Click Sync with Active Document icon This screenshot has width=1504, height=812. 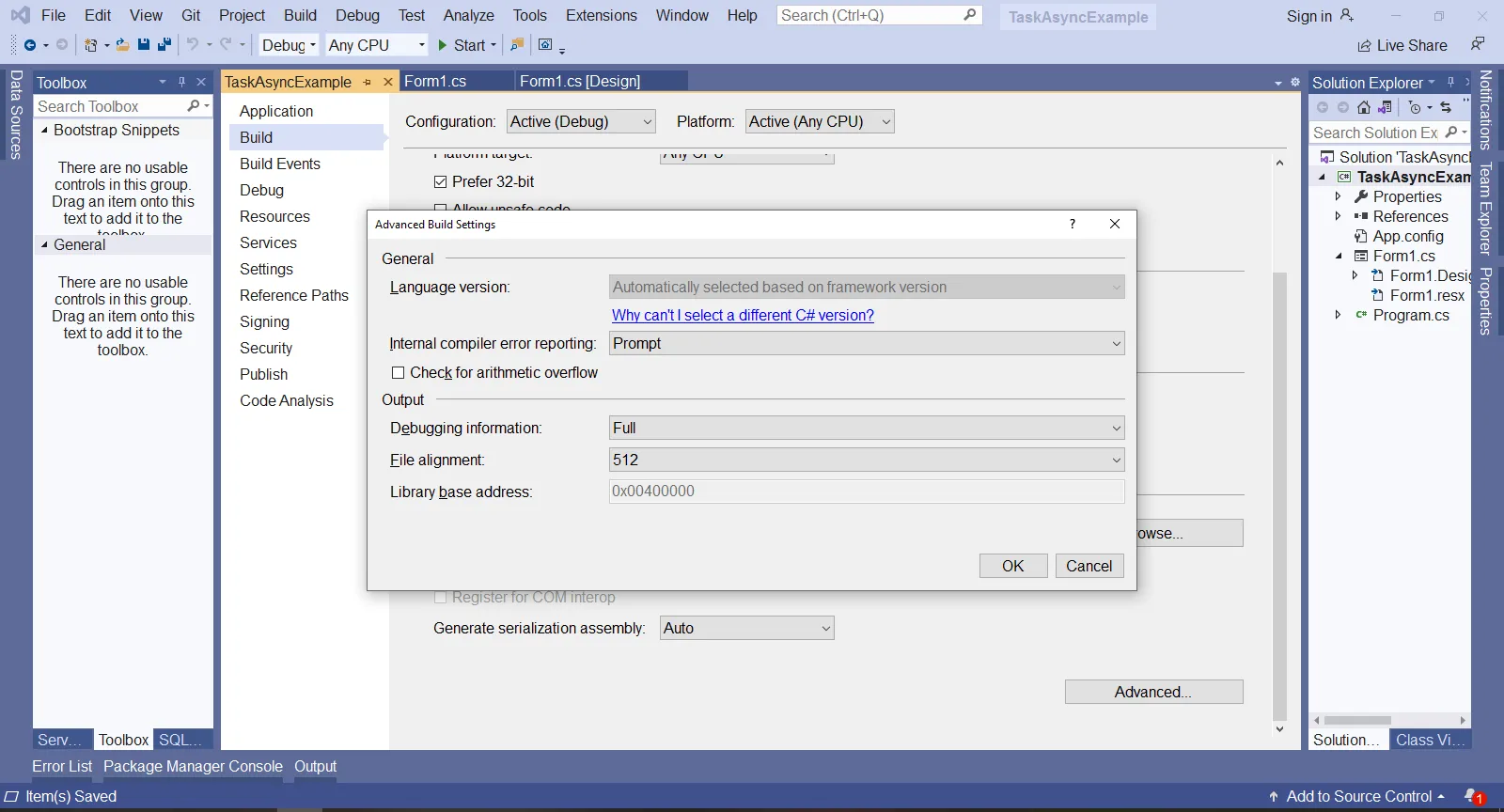tap(1446, 107)
